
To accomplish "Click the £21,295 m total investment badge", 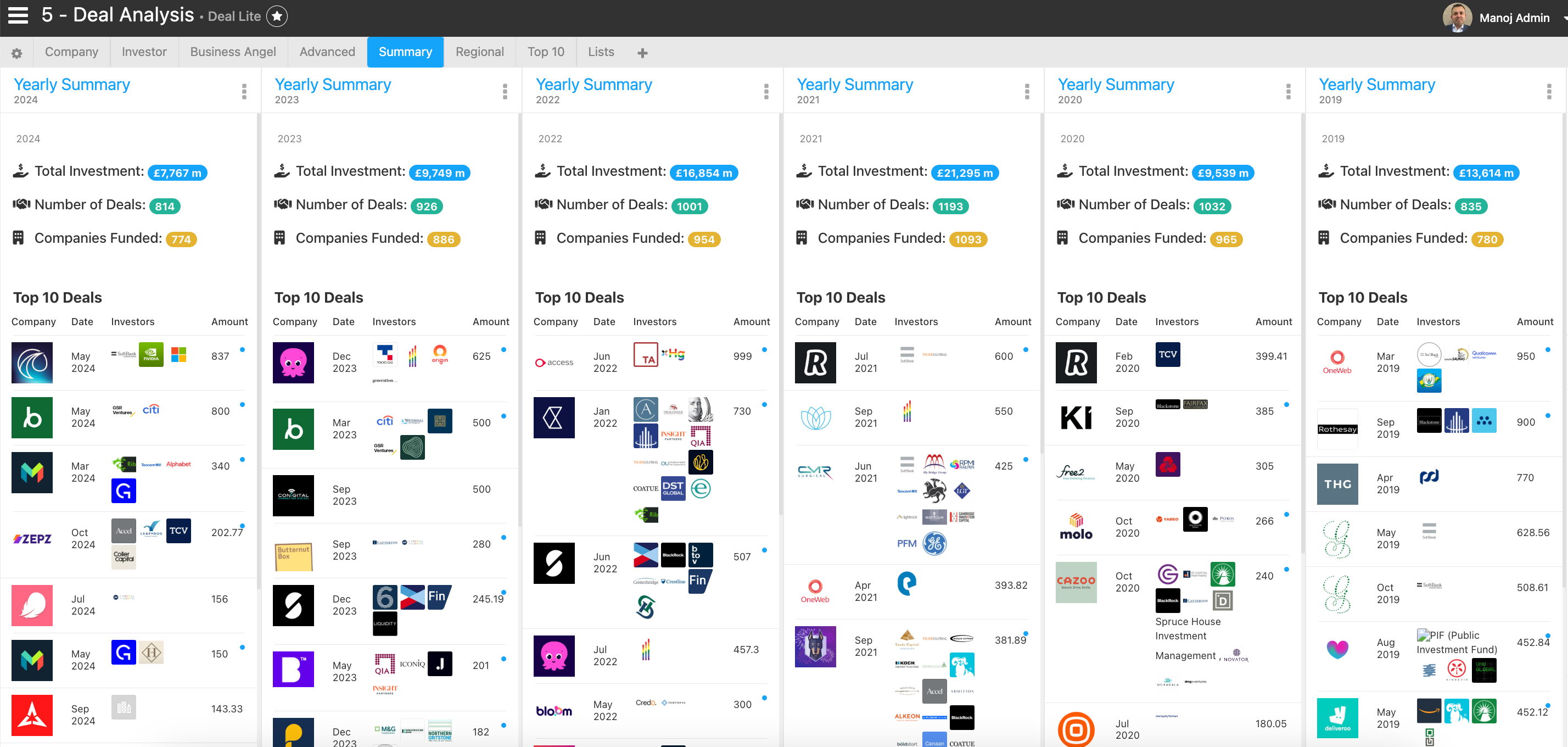I will coord(964,173).
